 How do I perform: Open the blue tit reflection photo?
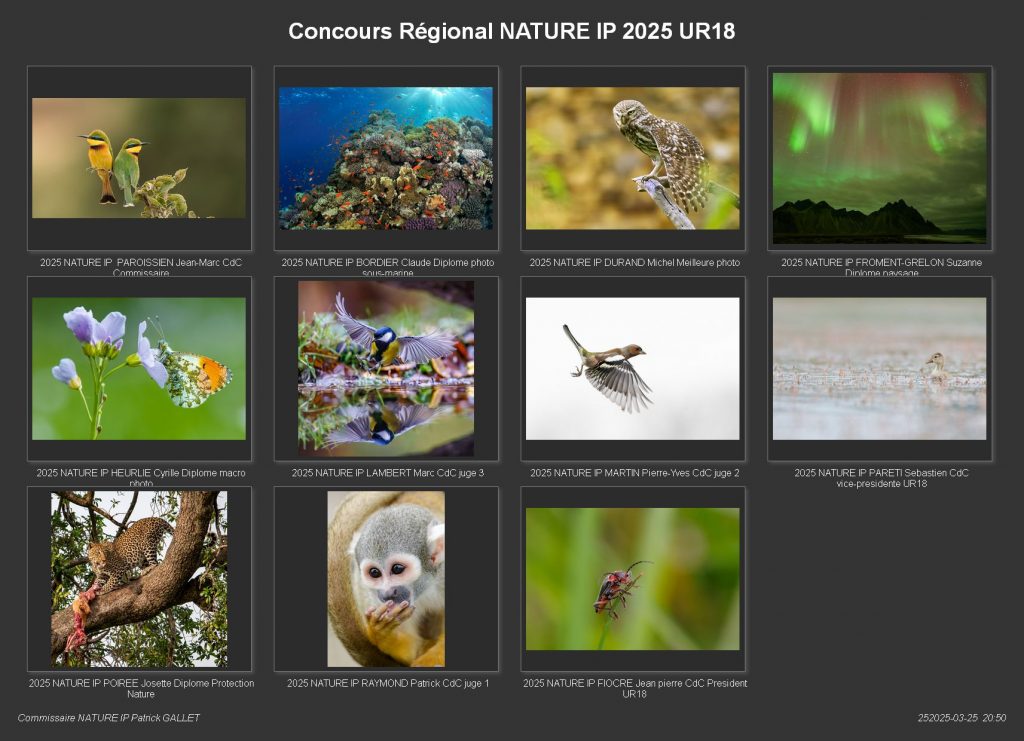point(386,368)
